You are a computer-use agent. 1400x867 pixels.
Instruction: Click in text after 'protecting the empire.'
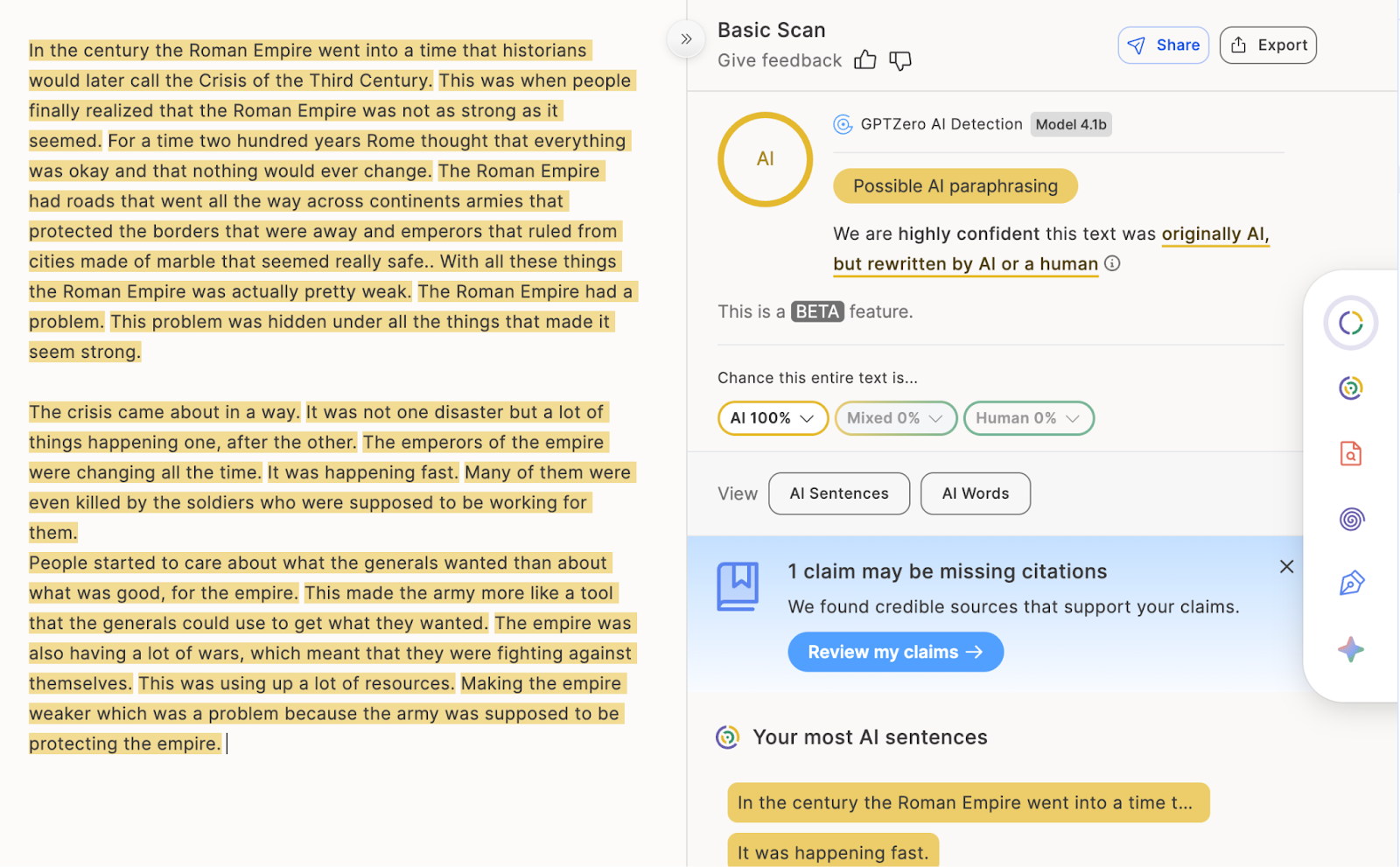(x=227, y=744)
